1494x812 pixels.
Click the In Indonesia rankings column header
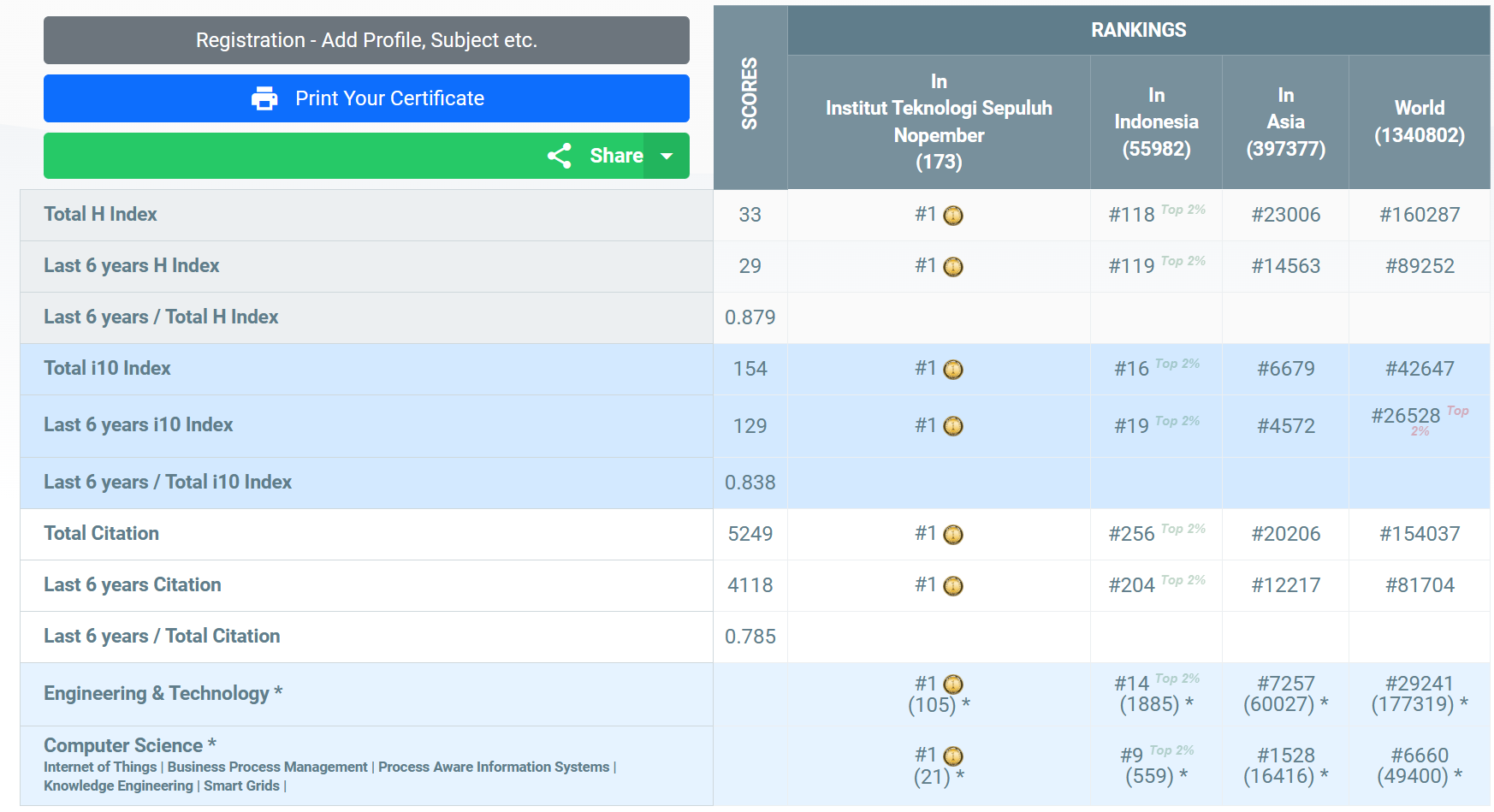1156,122
